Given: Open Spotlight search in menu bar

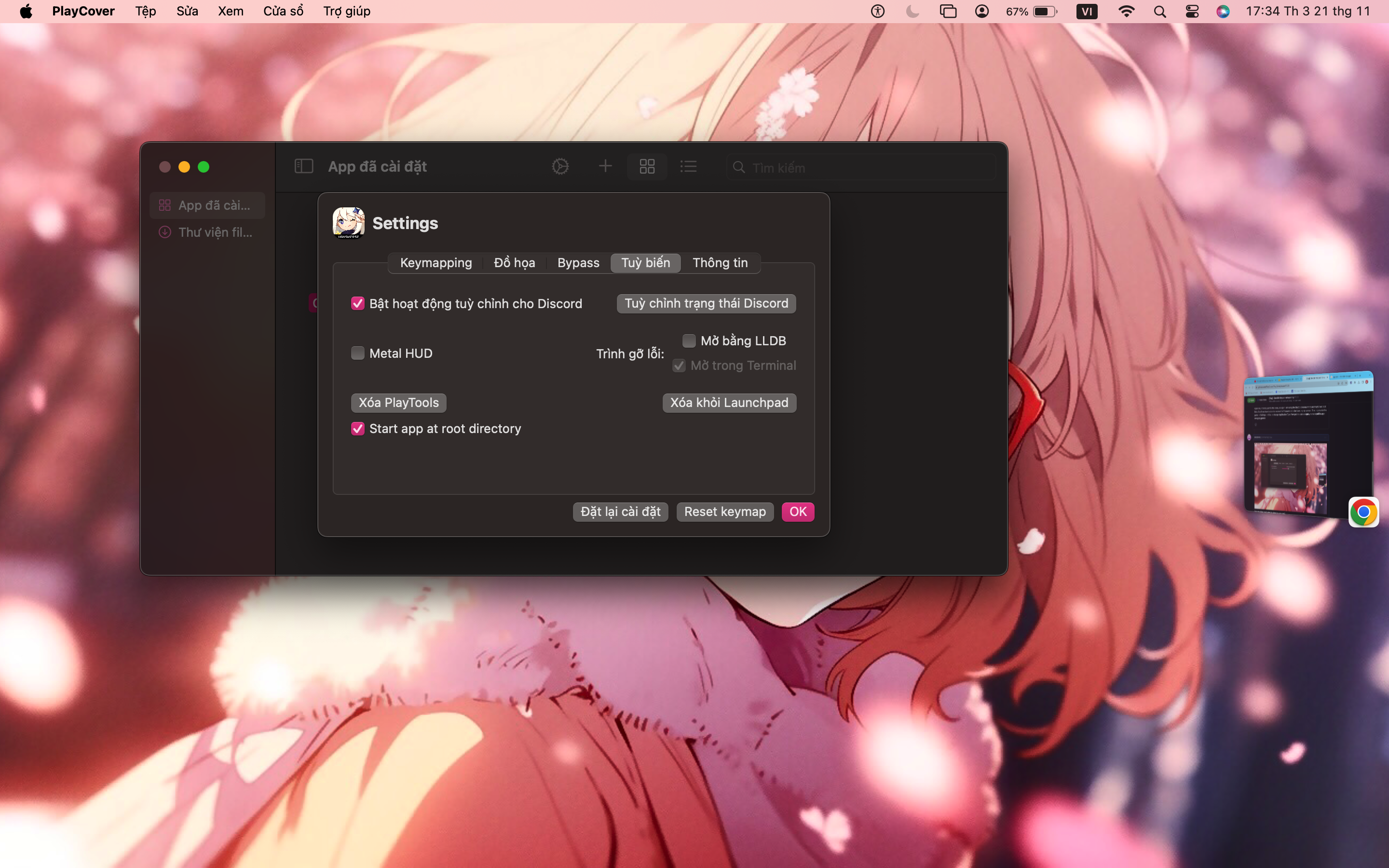Looking at the screenshot, I should [x=1159, y=12].
